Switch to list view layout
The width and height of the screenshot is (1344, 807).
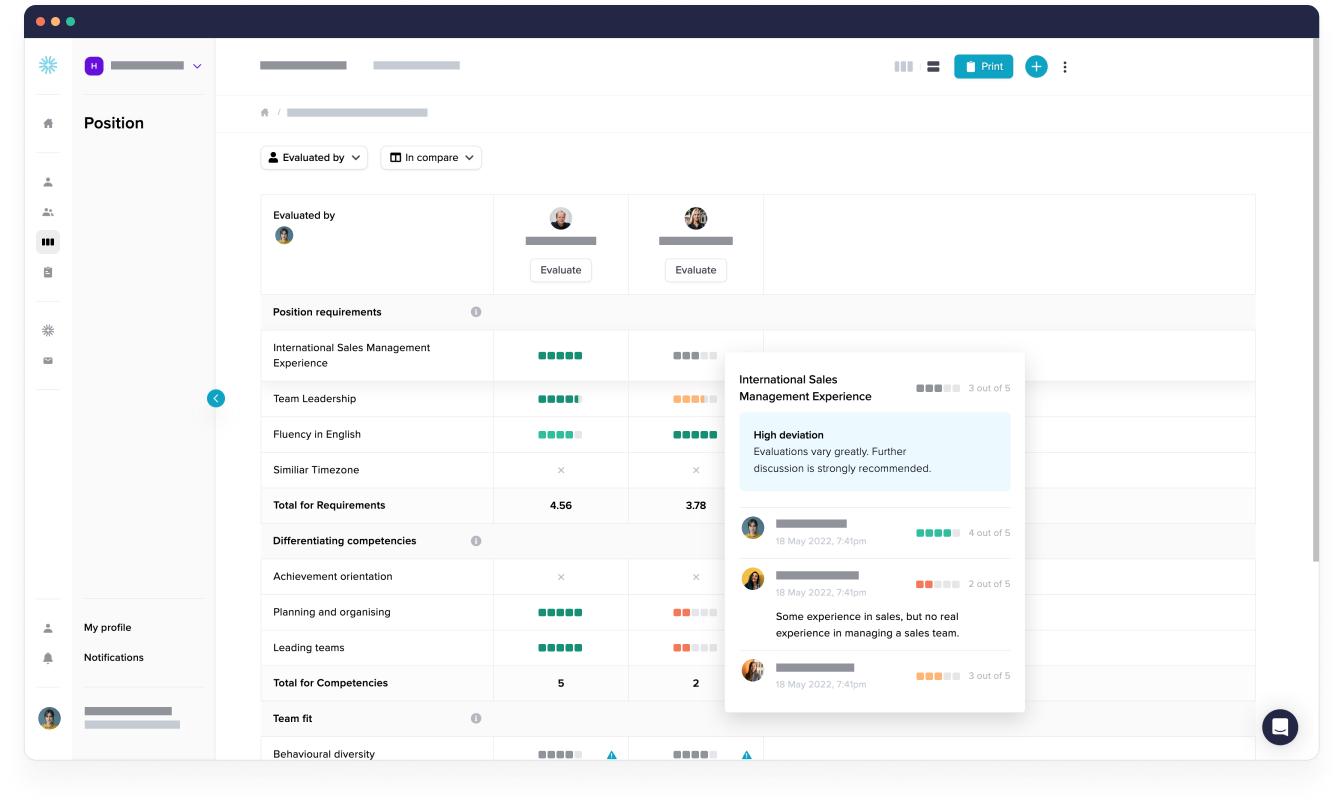[x=933, y=66]
